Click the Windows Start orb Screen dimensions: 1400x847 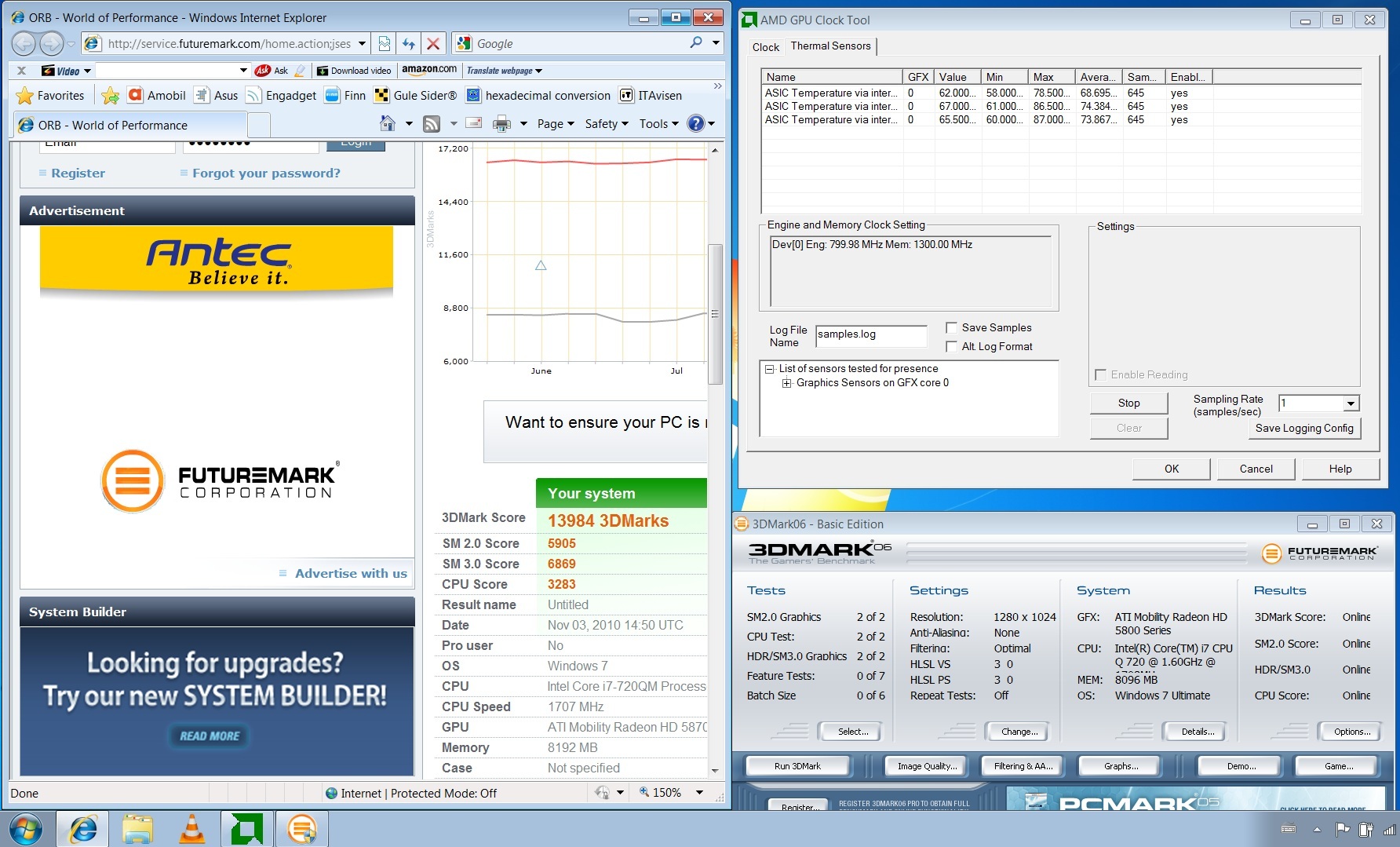pos(26,829)
